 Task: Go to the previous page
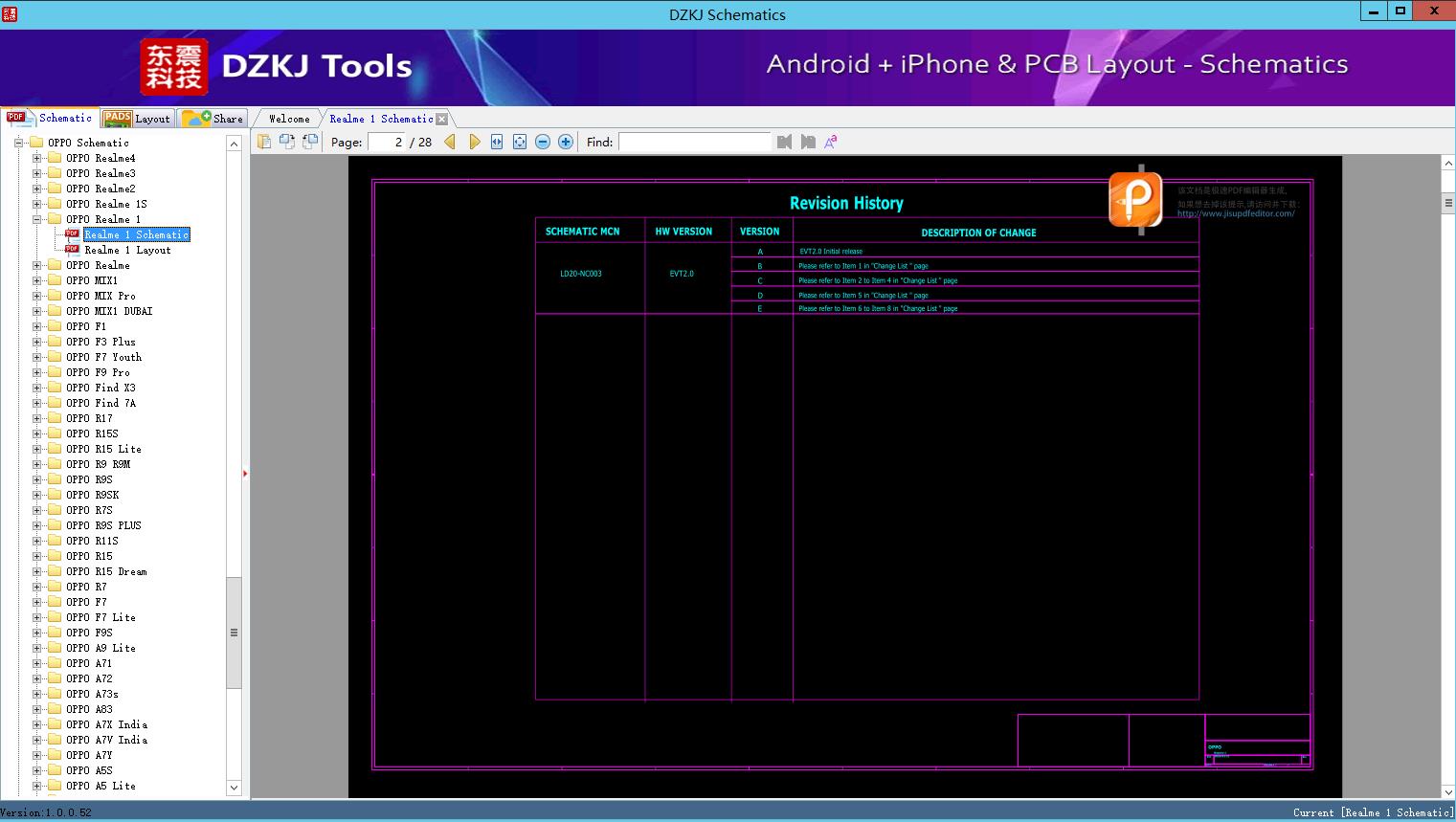coord(450,142)
